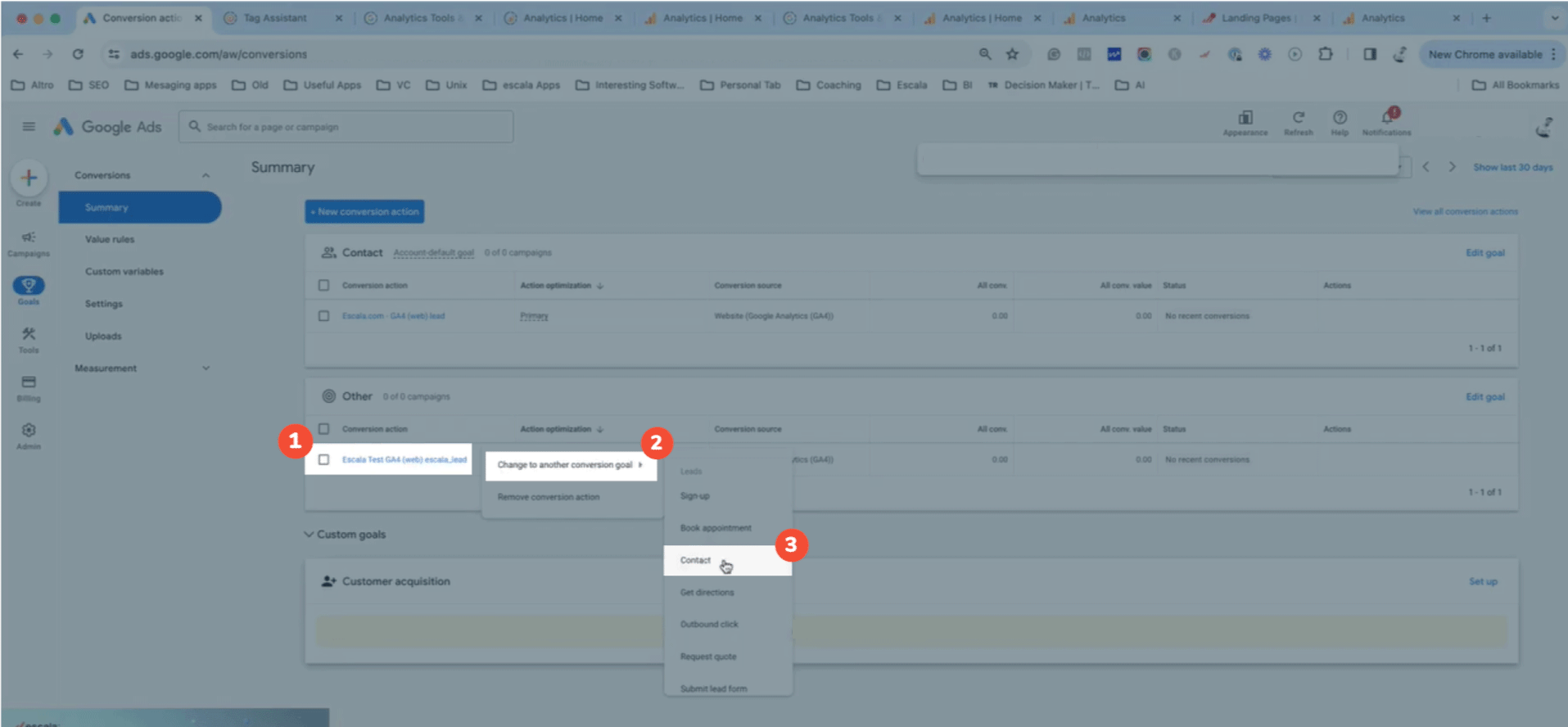
Task: Click Edit goal for Other
Action: (1485, 397)
